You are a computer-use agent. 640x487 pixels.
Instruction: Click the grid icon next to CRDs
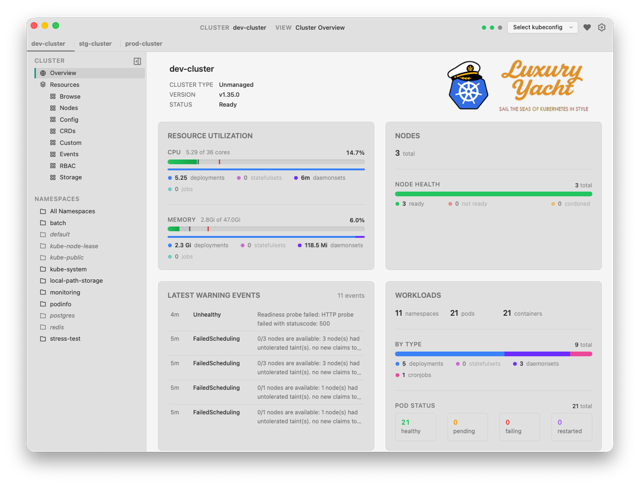[x=53, y=131]
